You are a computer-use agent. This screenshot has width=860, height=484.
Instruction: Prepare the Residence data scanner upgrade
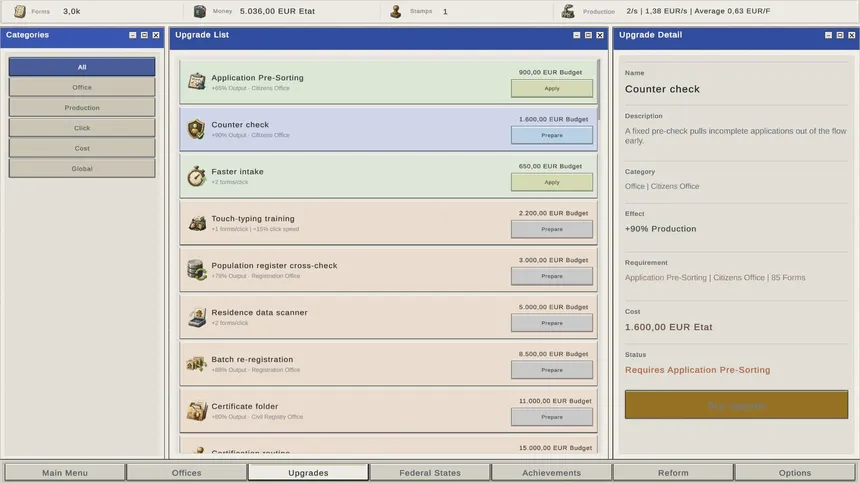point(552,323)
